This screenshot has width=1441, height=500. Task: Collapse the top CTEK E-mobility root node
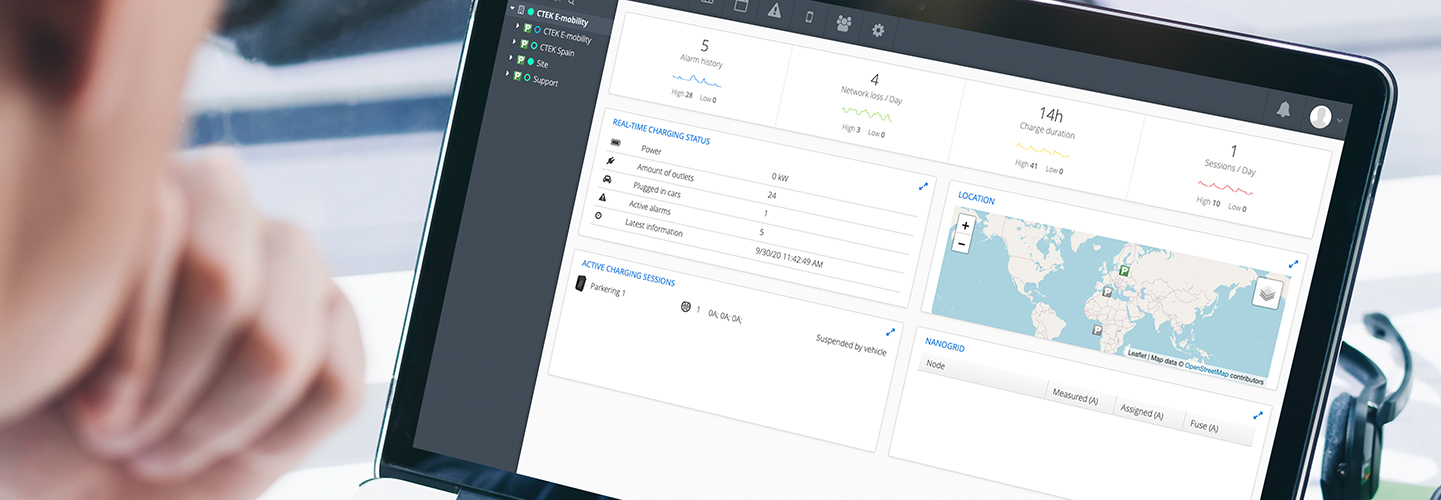pos(512,9)
